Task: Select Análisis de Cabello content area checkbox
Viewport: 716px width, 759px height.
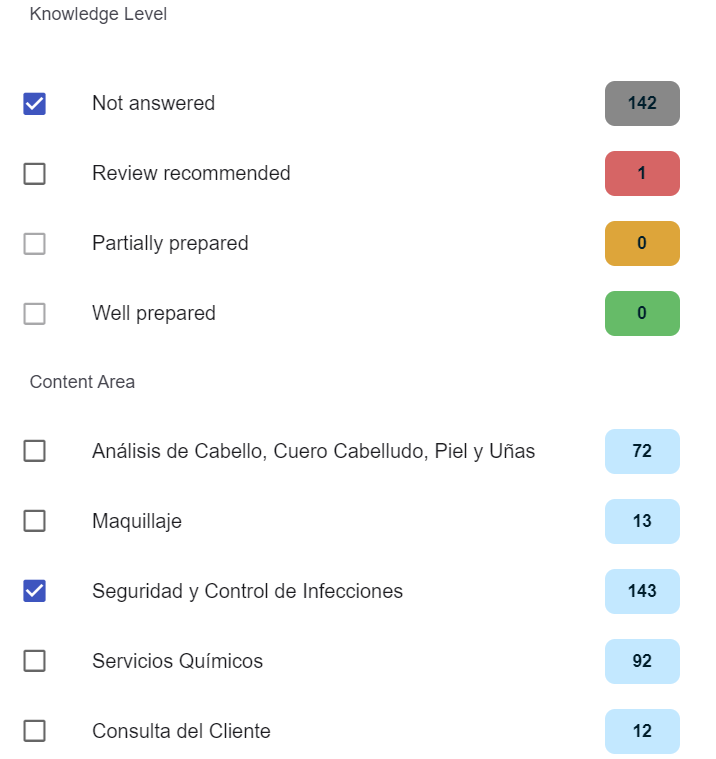Action: coord(34,451)
